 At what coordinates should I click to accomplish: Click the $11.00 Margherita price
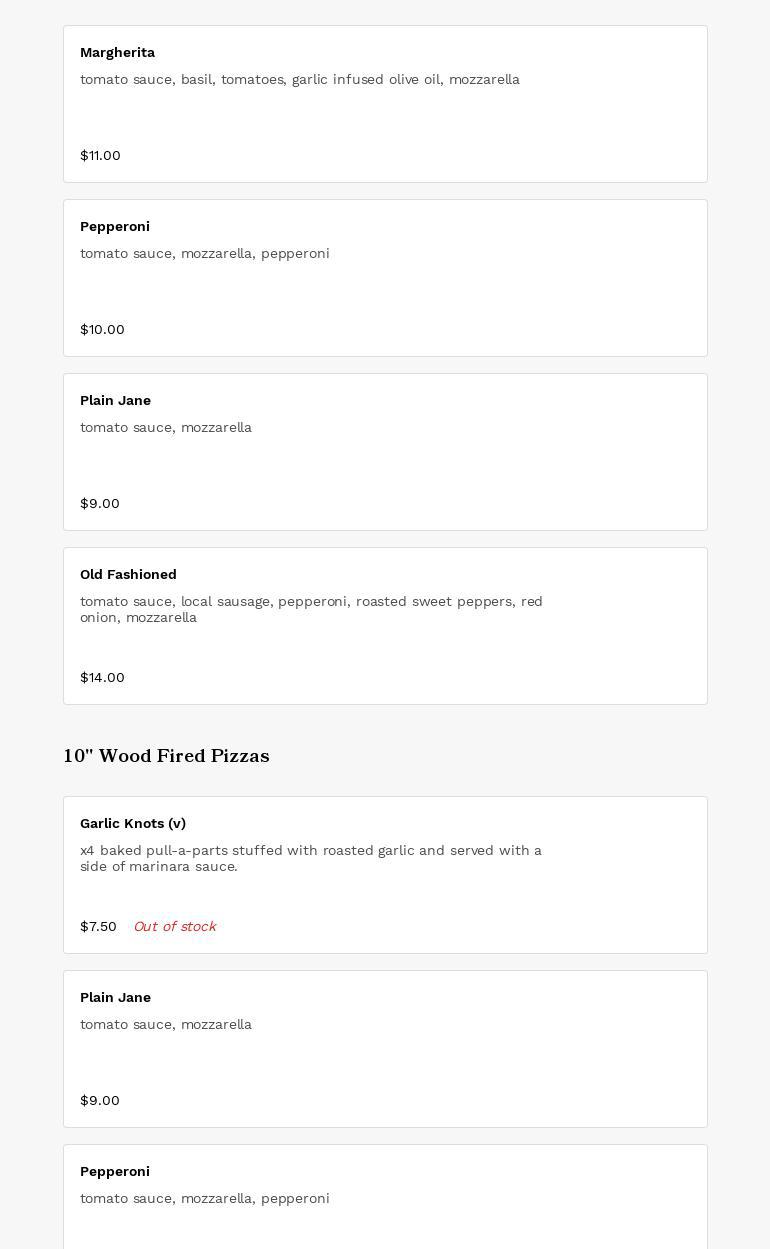tap(100, 156)
